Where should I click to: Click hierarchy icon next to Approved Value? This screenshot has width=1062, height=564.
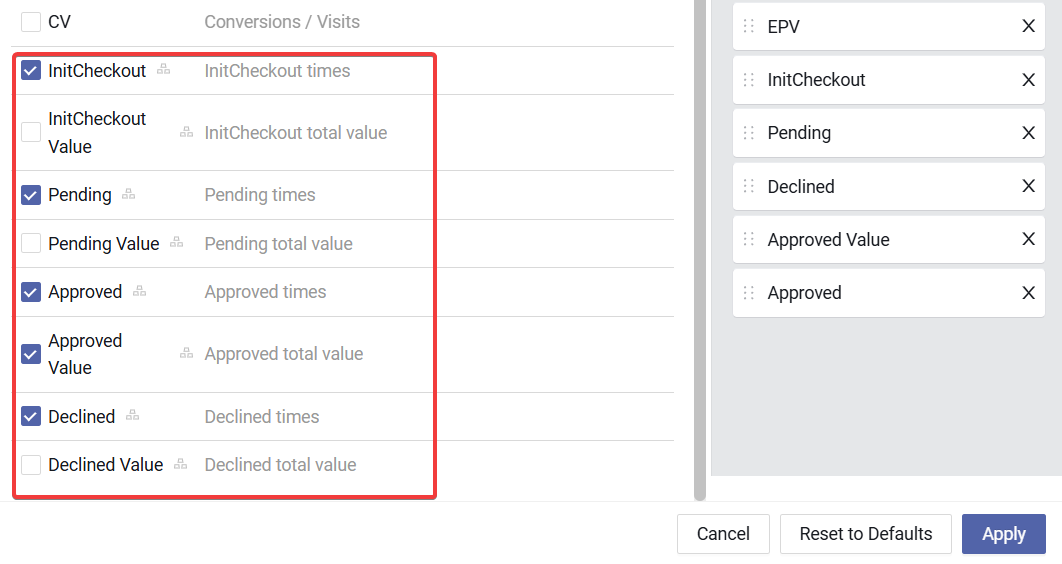(186, 353)
